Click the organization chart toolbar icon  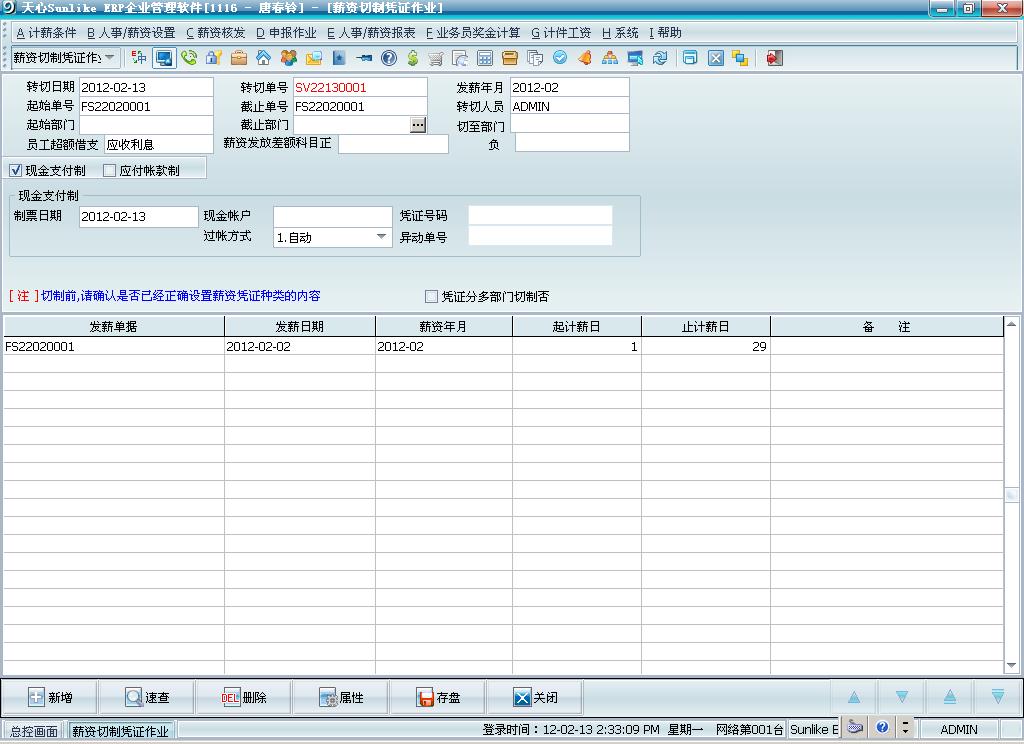click(x=609, y=57)
